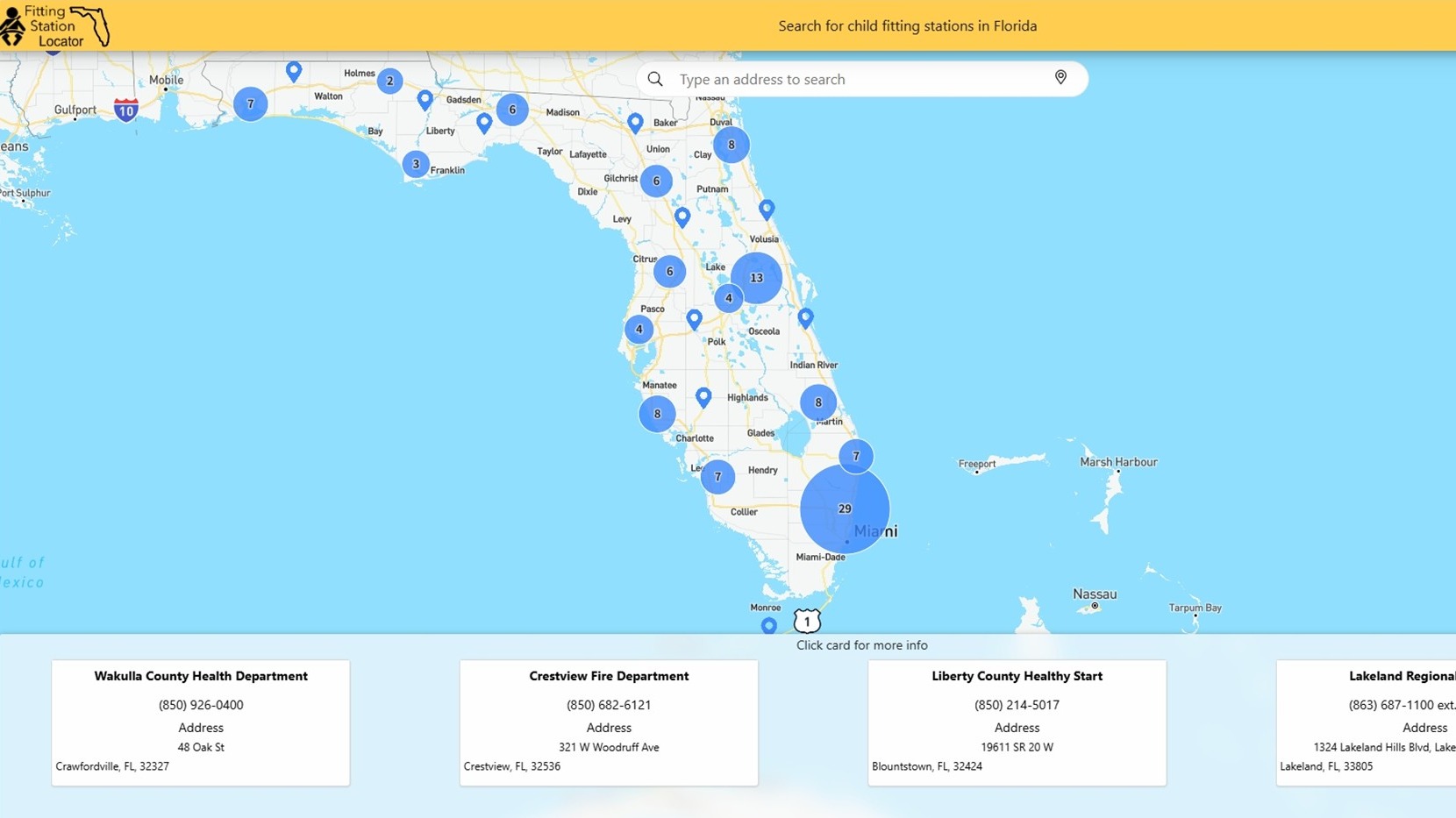This screenshot has height=818, width=1456.
Task: Expand the 3 cluster near Franklin county
Action: tap(416, 164)
